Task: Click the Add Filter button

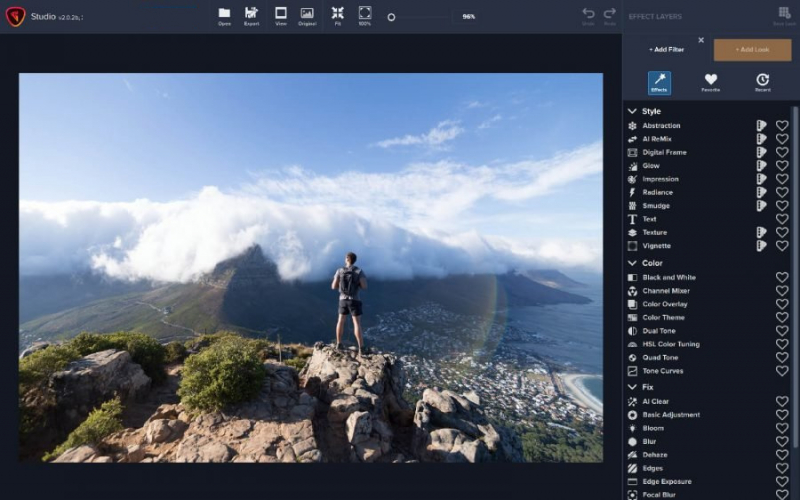Action: point(666,49)
